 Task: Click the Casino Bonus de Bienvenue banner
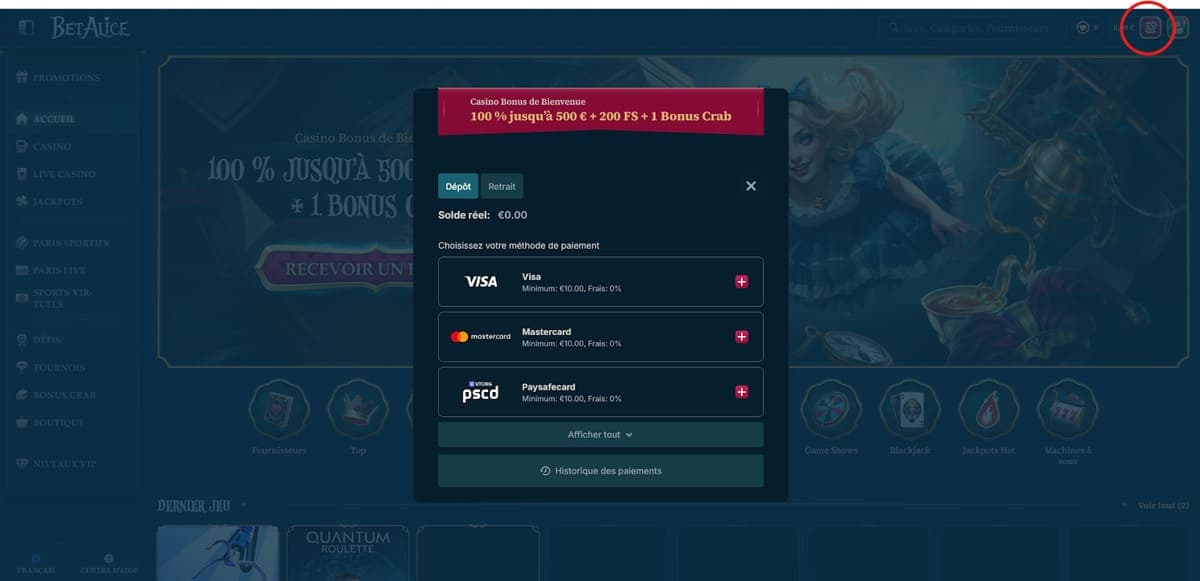600,110
